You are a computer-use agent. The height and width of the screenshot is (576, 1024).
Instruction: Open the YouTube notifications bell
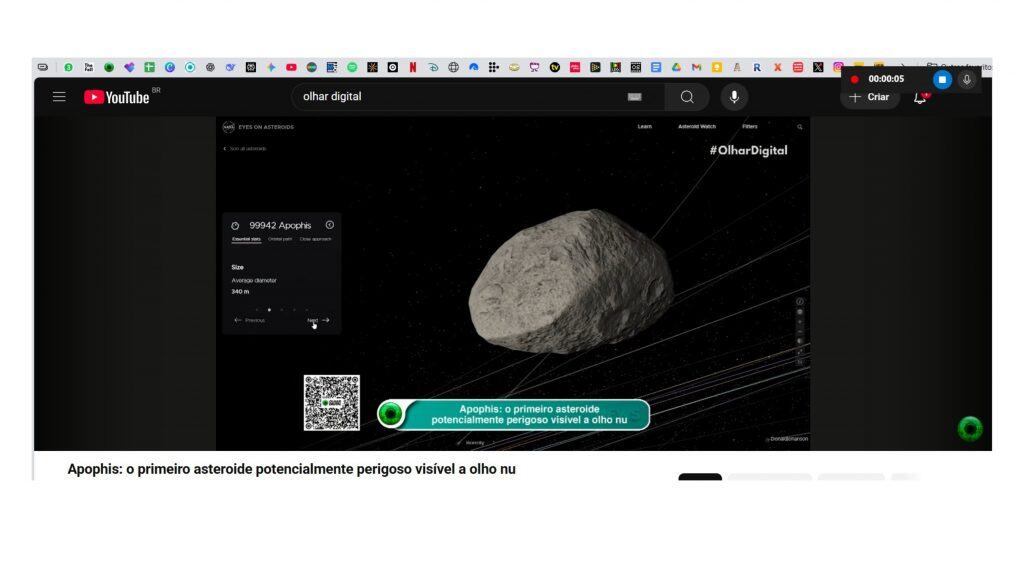920,97
